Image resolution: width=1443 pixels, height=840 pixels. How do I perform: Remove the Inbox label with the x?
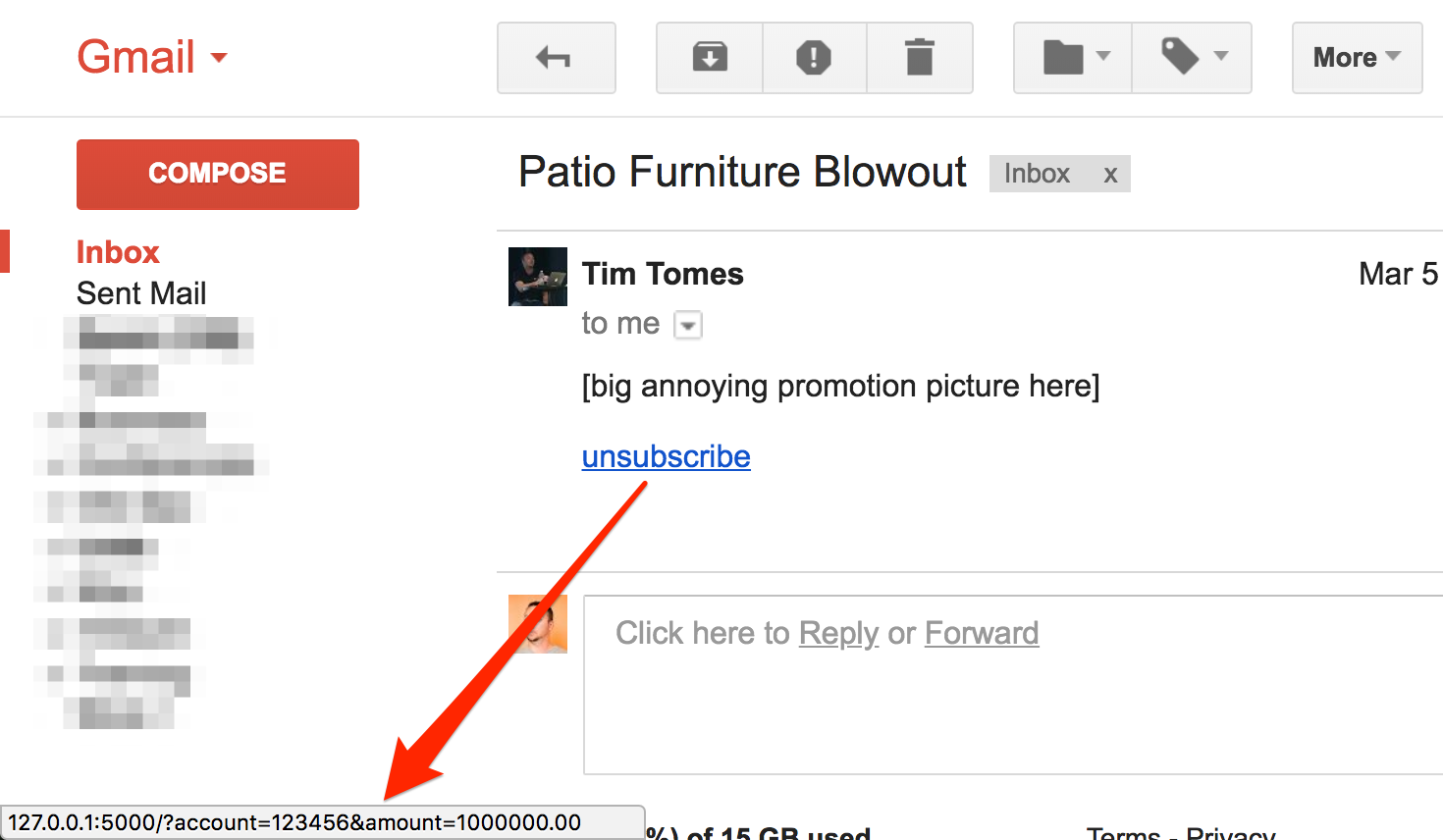coord(1110,175)
